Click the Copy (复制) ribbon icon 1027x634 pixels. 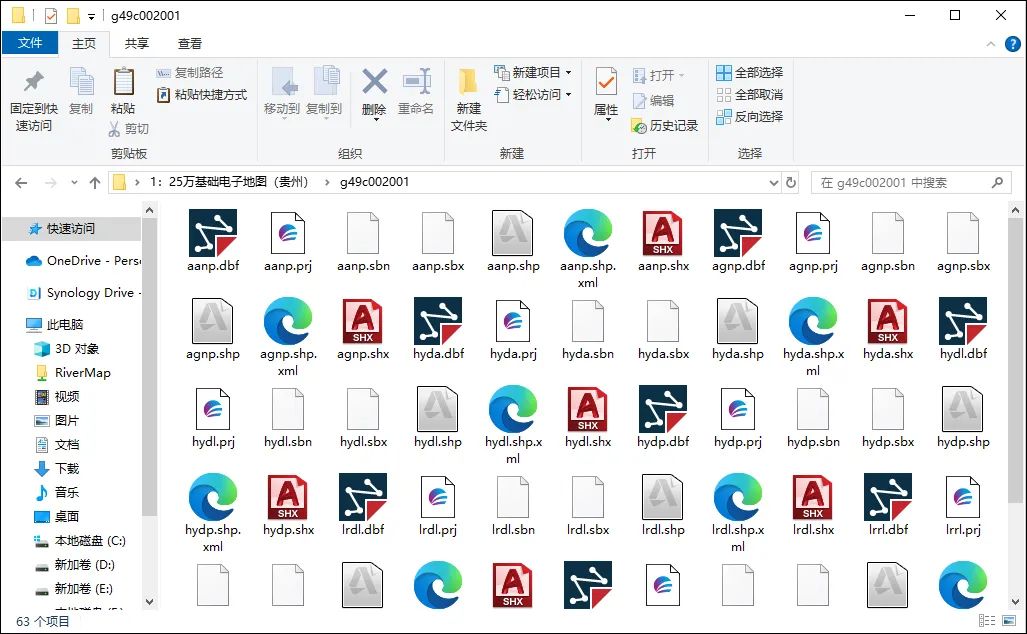[81, 83]
